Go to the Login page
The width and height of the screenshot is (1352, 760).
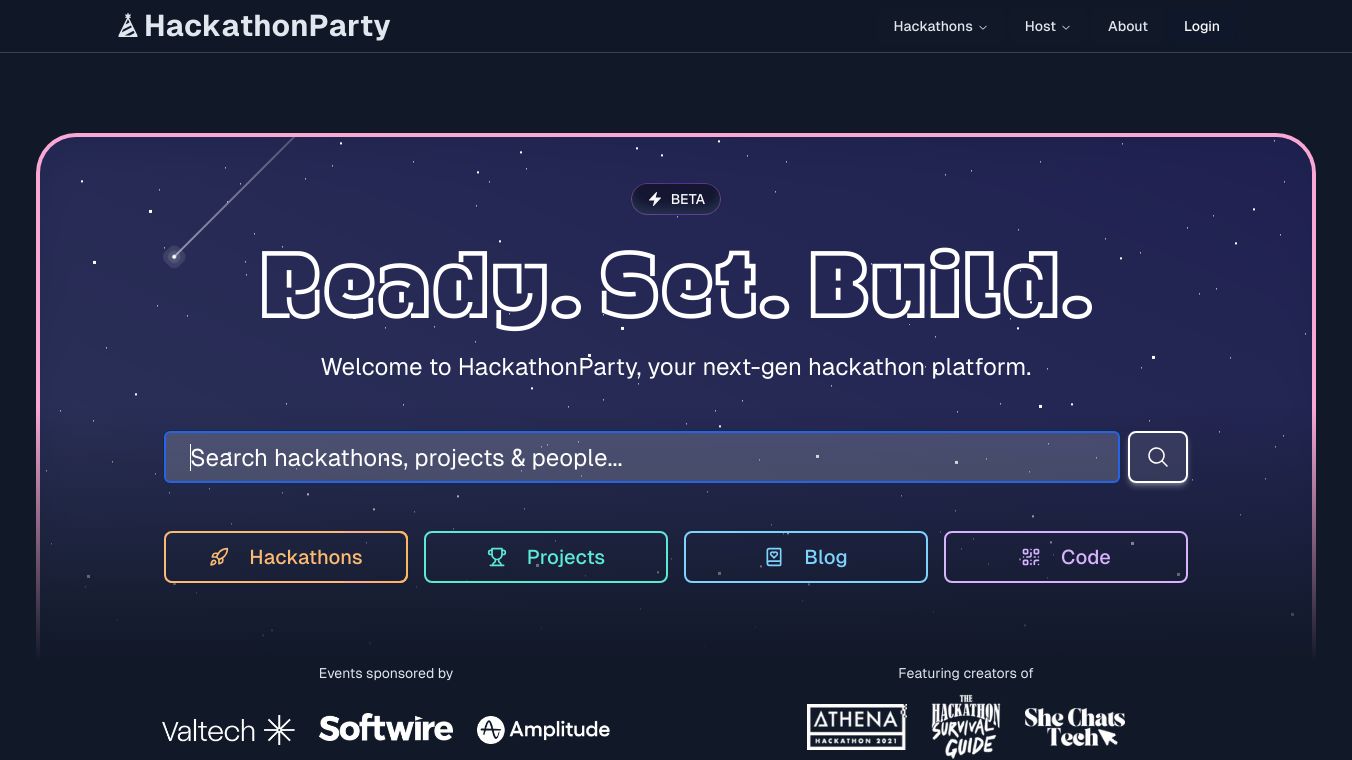pos(1201,26)
